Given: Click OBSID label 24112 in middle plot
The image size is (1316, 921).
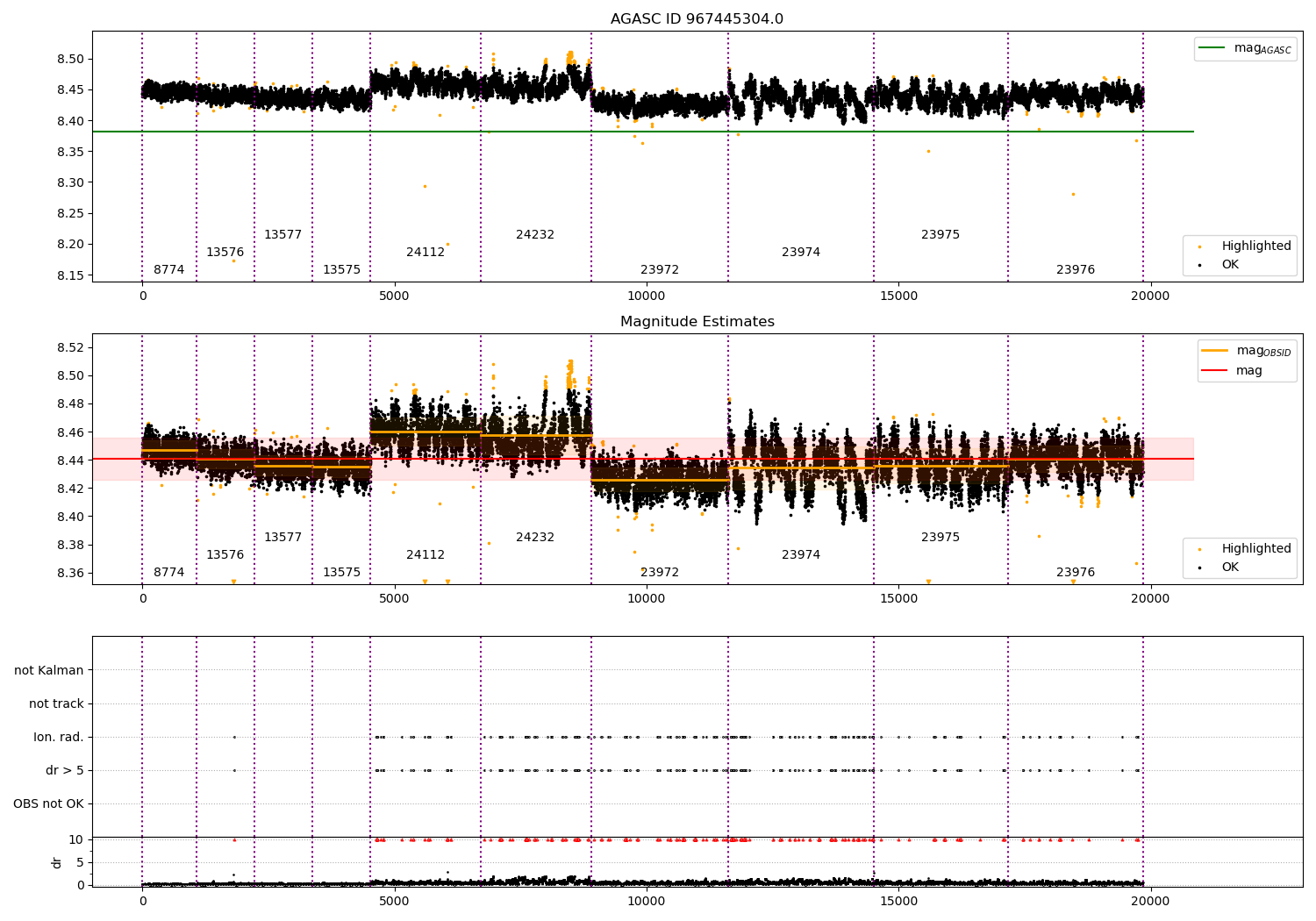Looking at the screenshot, I should 426,555.
